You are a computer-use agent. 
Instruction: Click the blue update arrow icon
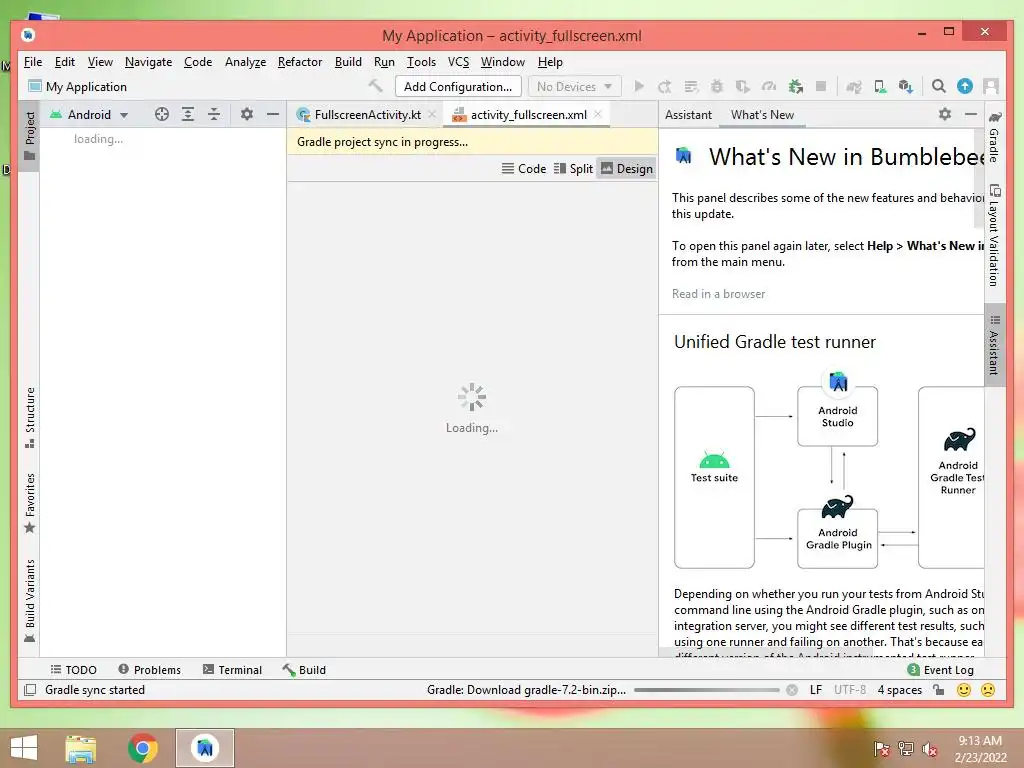point(965,86)
